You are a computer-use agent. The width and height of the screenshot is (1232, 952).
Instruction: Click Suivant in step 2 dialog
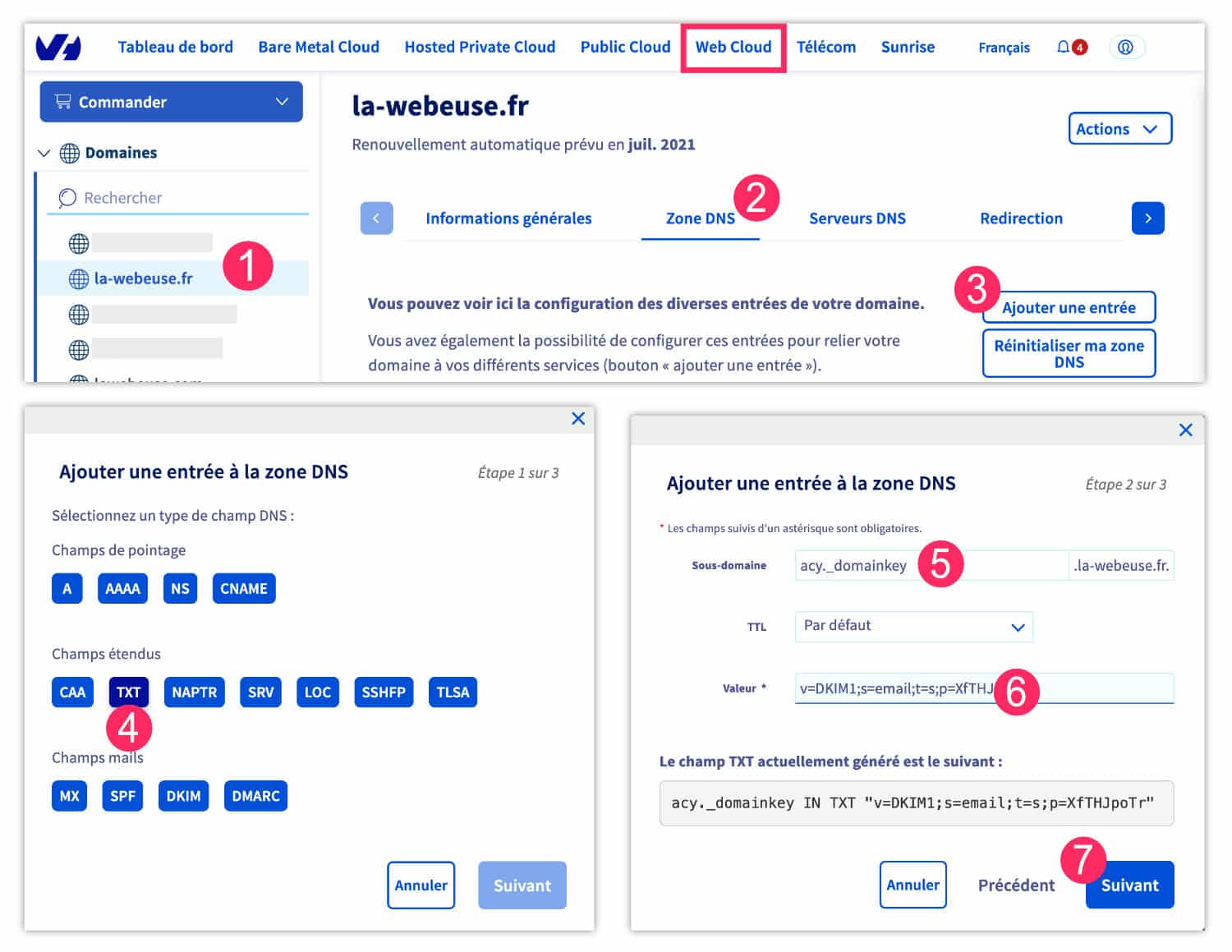(1129, 885)
